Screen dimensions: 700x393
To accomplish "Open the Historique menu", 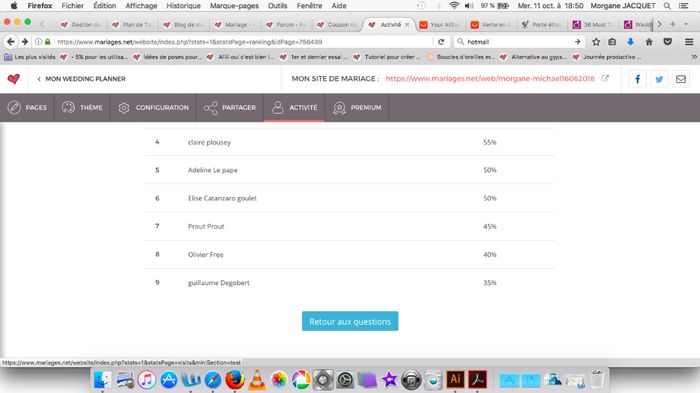I will click(x=183, y=6).
